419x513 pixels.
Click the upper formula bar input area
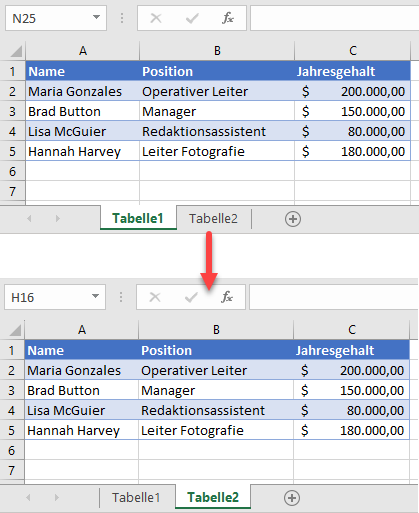[x=335, y=18]
